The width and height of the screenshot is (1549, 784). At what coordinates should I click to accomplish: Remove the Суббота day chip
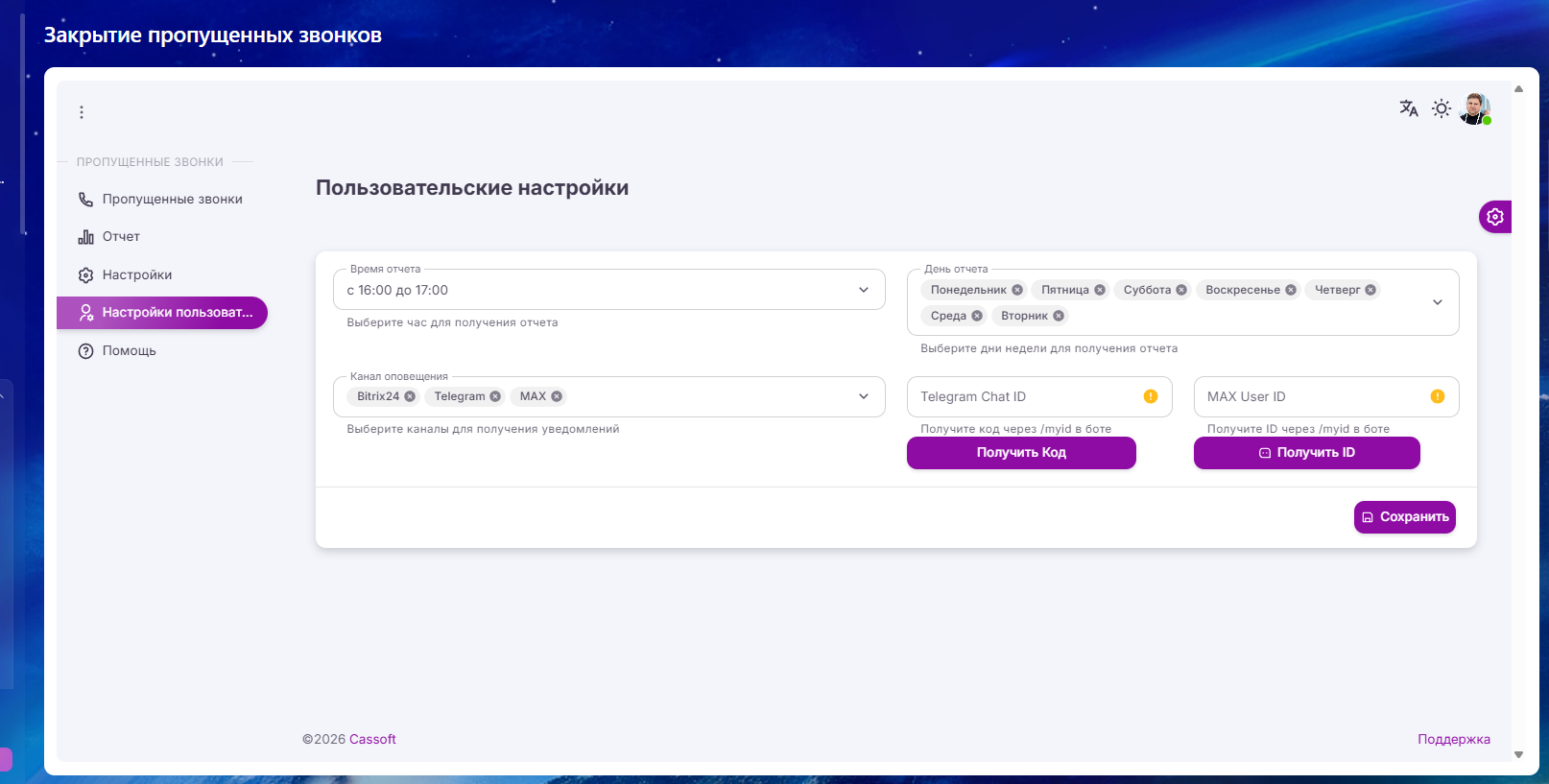pos(1181,290)
